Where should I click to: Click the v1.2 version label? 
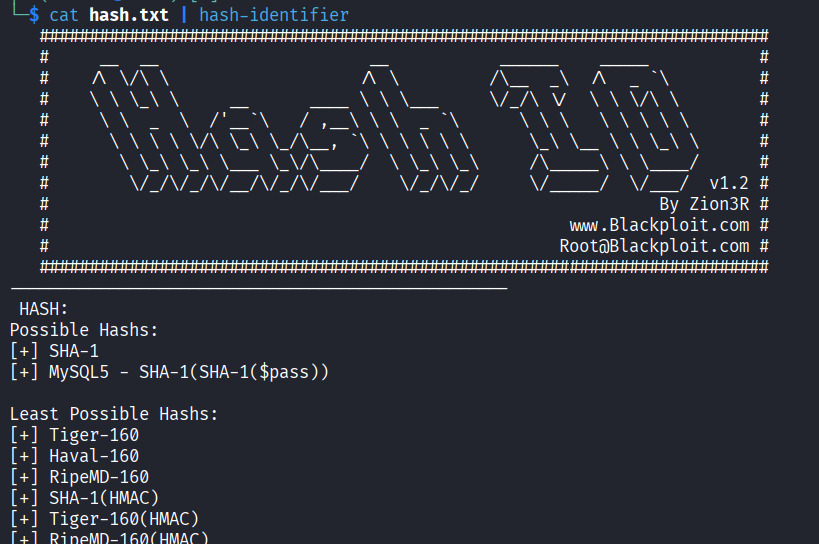click(x=729, y=182)
